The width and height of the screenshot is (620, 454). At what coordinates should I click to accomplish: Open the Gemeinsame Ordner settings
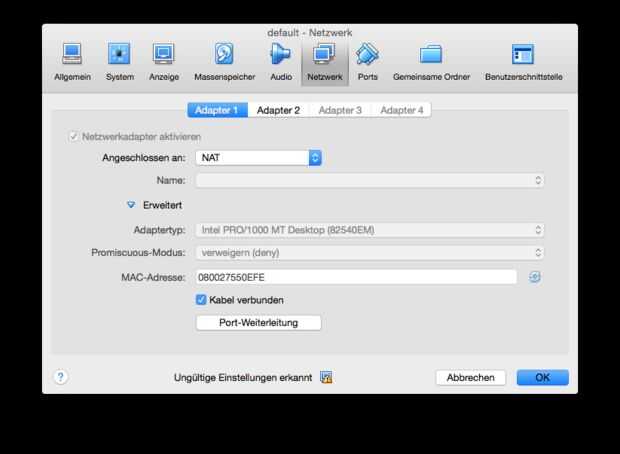tap(431, 62)
